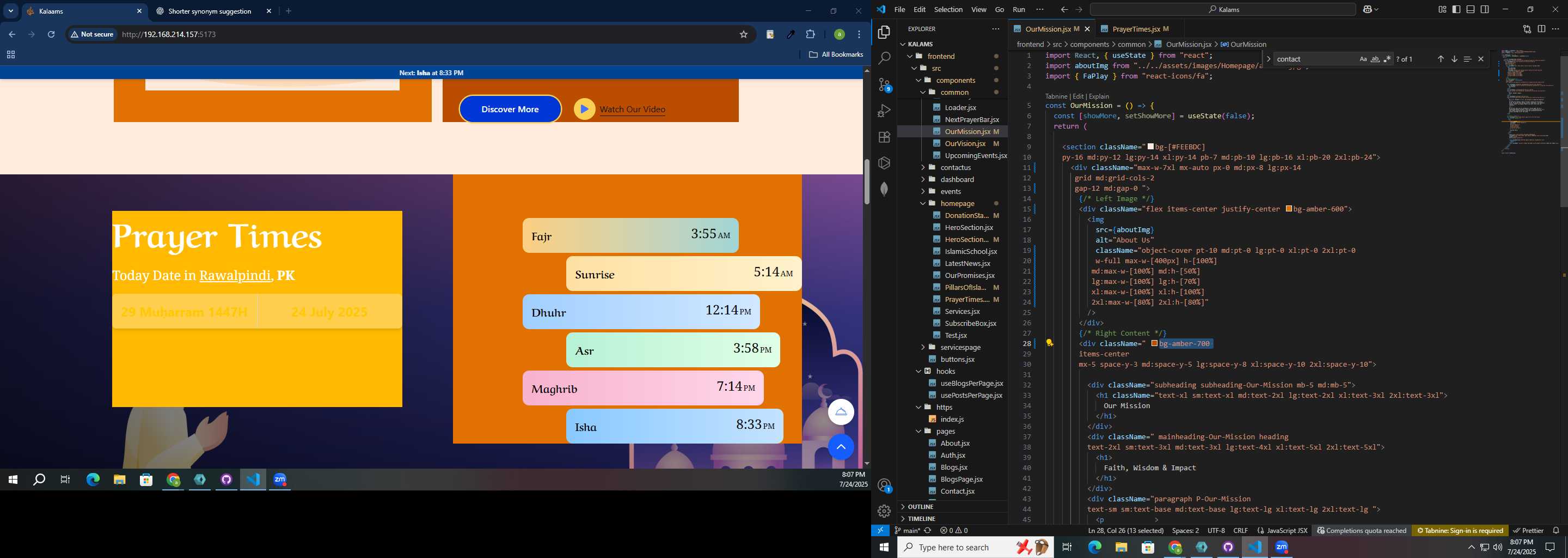
Task: Click the errors and warnings count in status bar
Action: point(954,531)
